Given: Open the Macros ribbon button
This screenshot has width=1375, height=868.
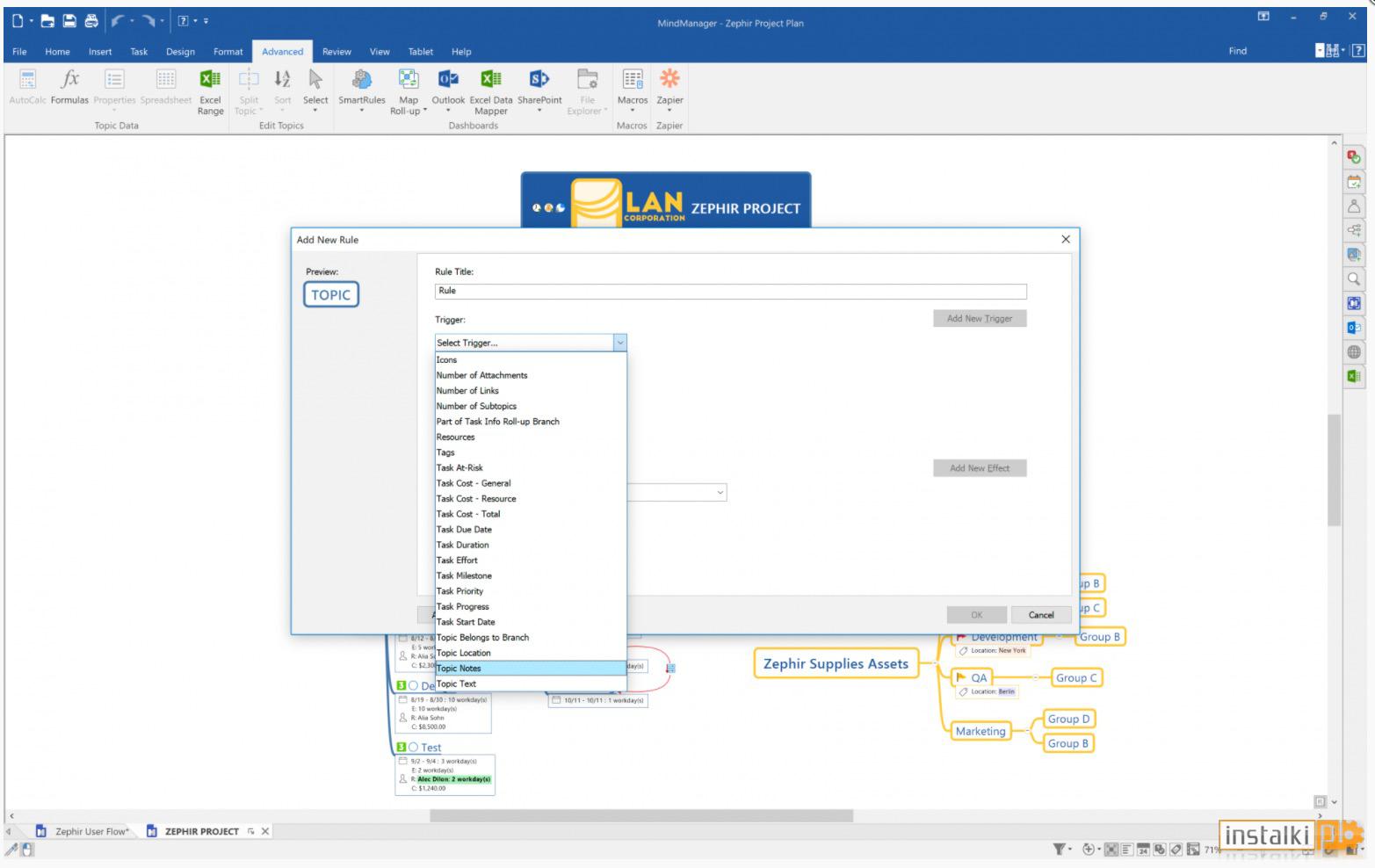Looking at the screenshot, I should pyautogui.click(x=632, y=91).
